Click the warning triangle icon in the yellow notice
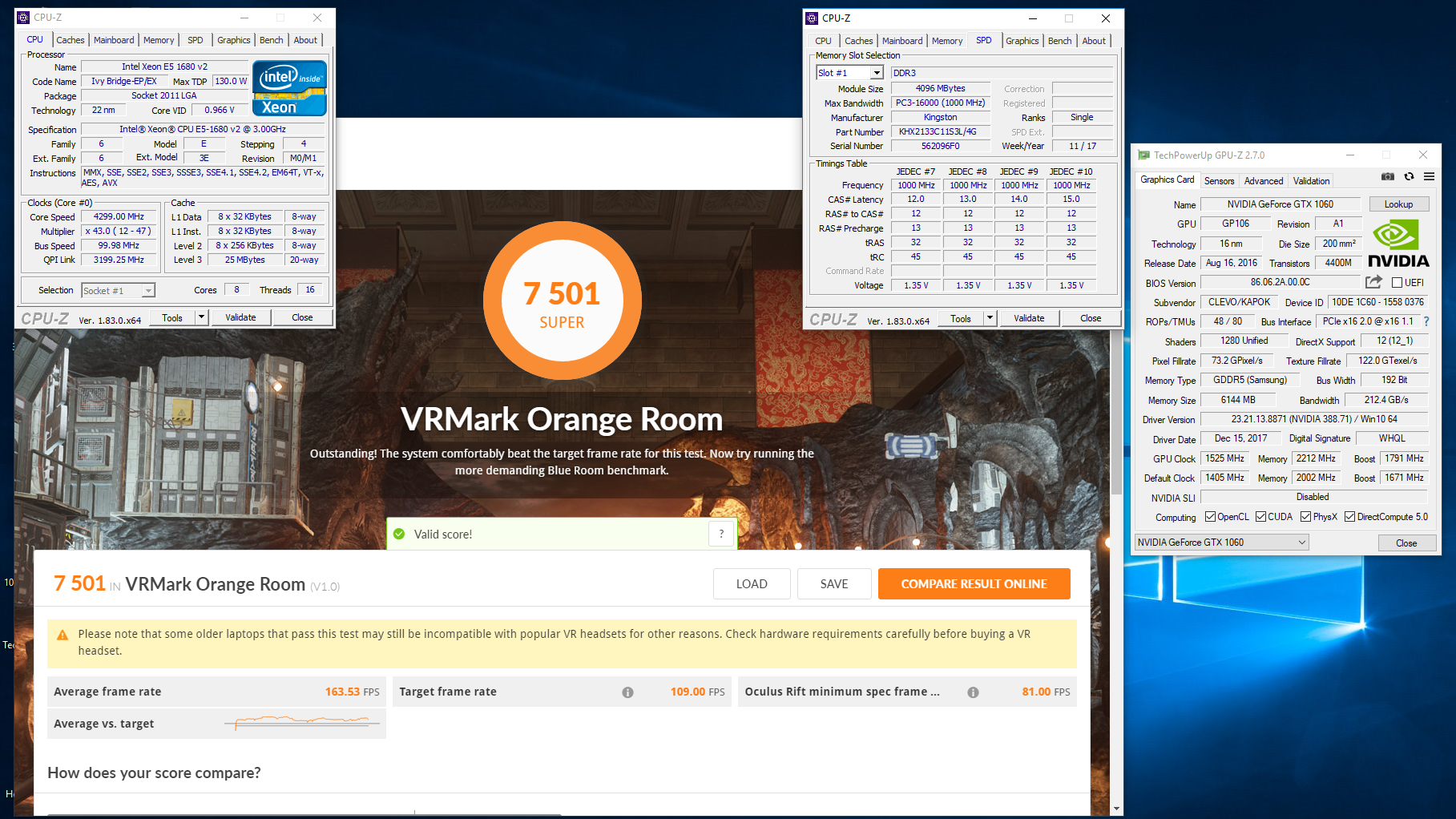Screen dimensions: 1456x819 click(63, 635)
